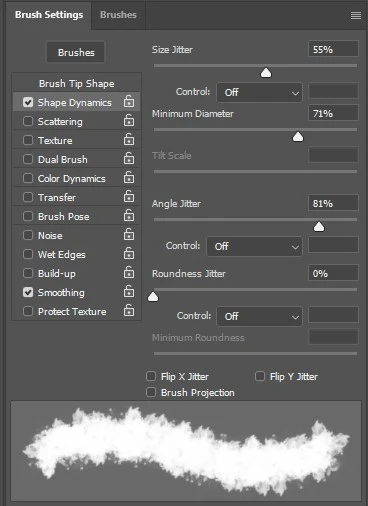Enable the Noise checkbox

coord(28,235)
